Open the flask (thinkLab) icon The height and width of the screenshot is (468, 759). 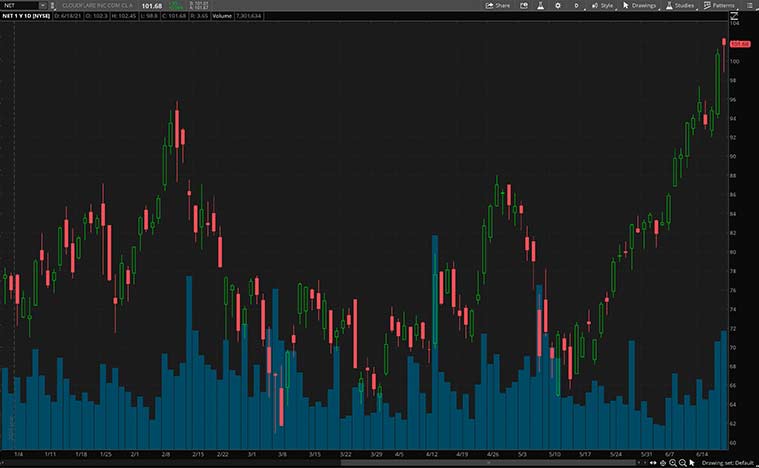point(540,5)
